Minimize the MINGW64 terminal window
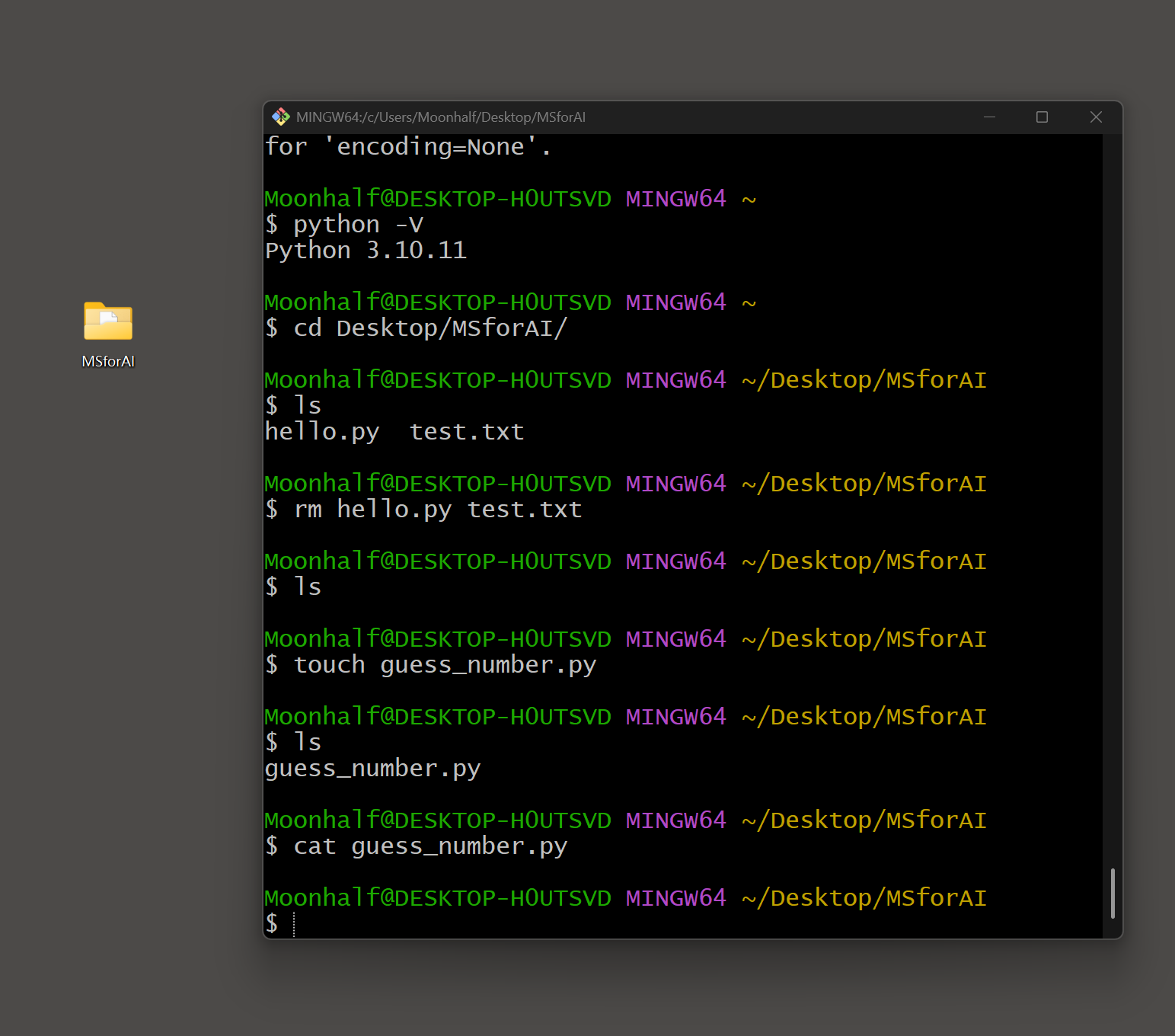 click(x=989, y=117)
